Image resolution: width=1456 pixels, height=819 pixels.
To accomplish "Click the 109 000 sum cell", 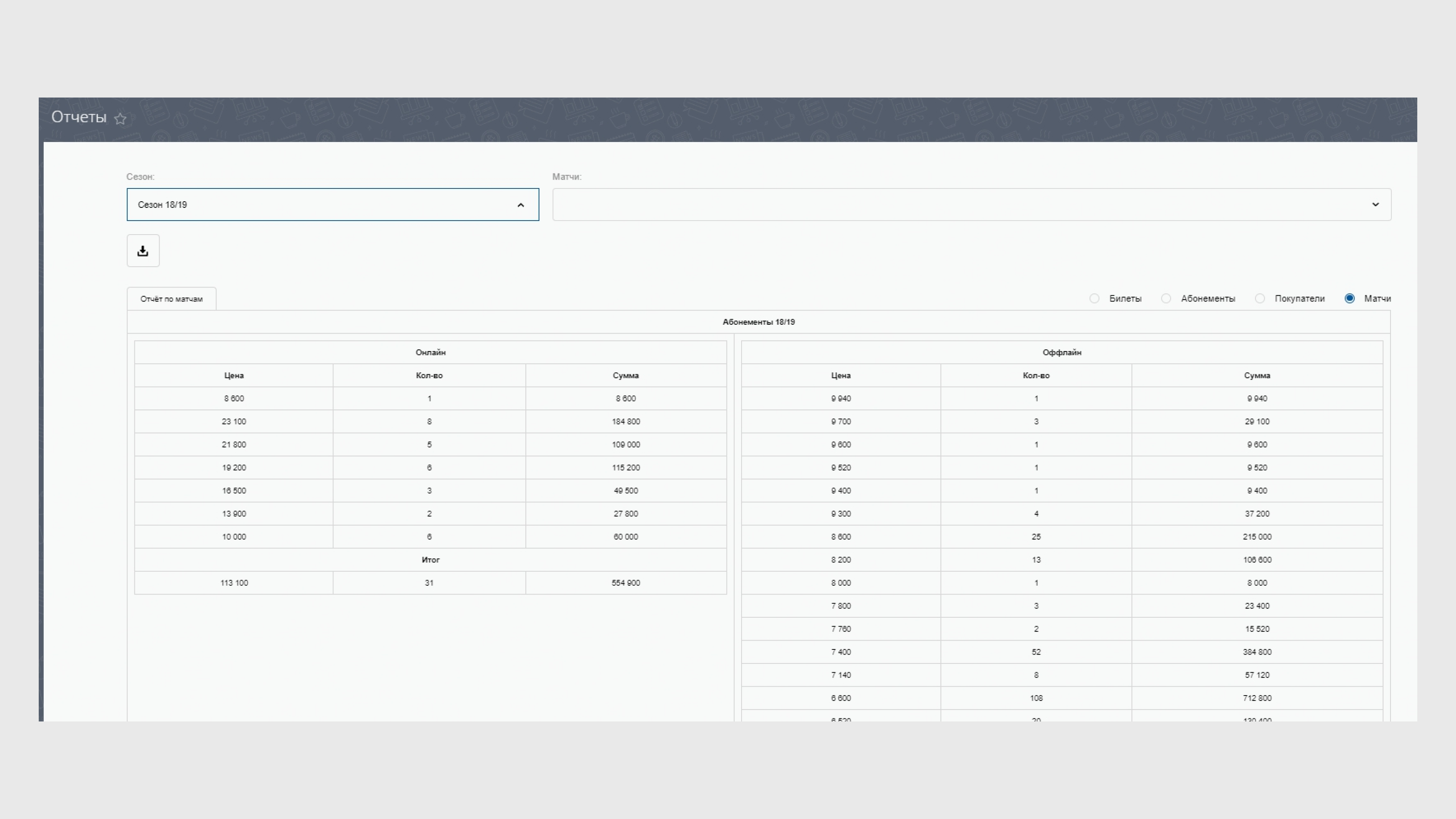I will point(626,445).
